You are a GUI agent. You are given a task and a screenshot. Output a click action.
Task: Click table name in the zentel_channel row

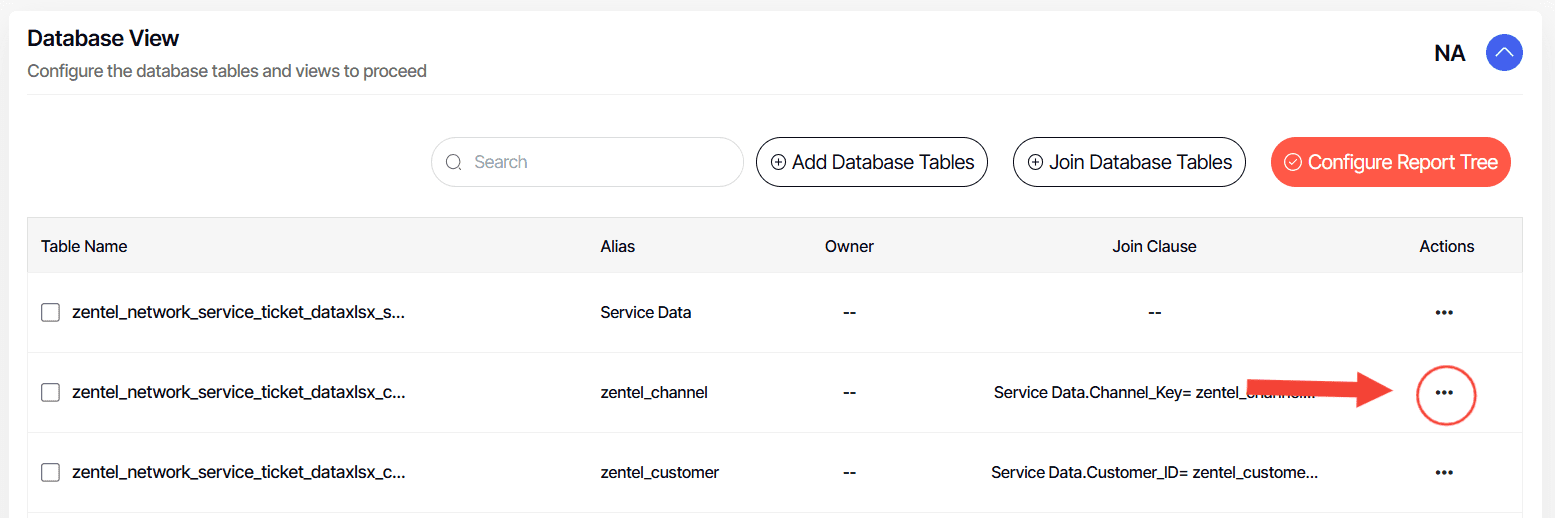[x=239, y=392]
